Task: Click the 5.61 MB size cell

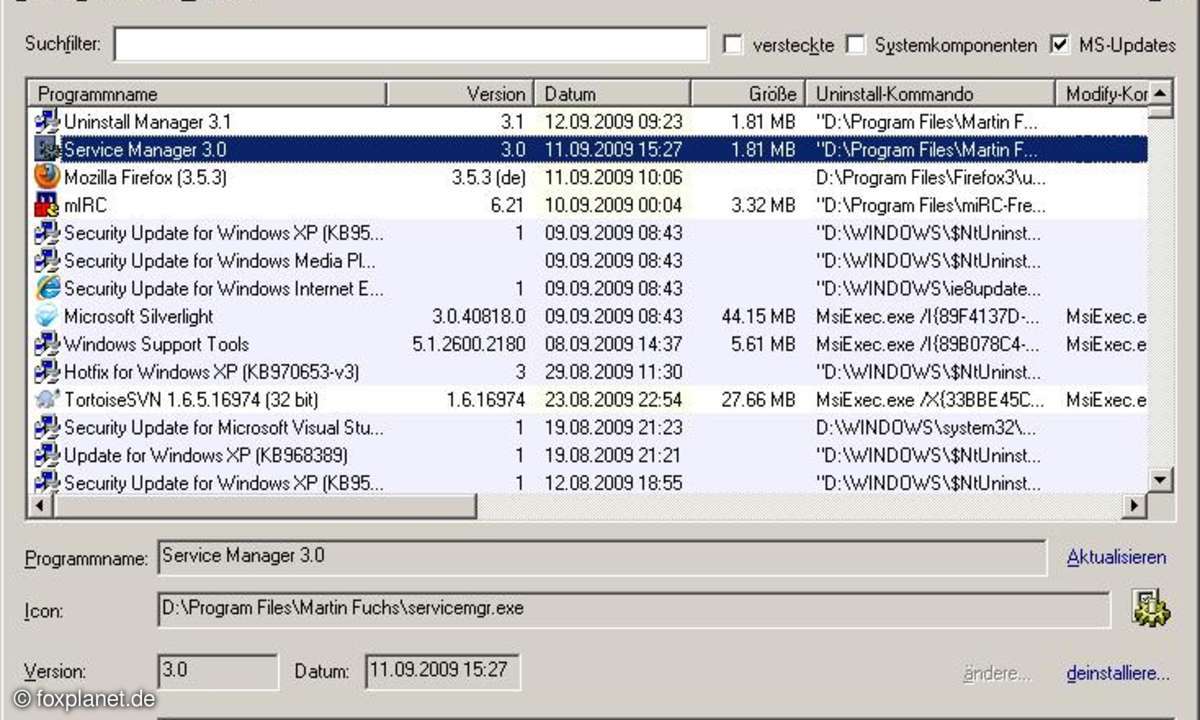Action: [764, 345]
